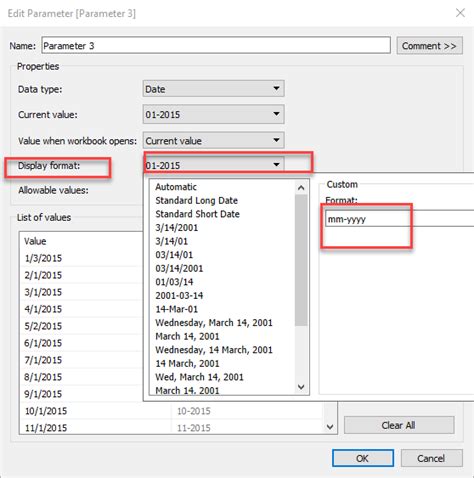
Task: Select the 14-Mar-01 format option
Action: 176,309
